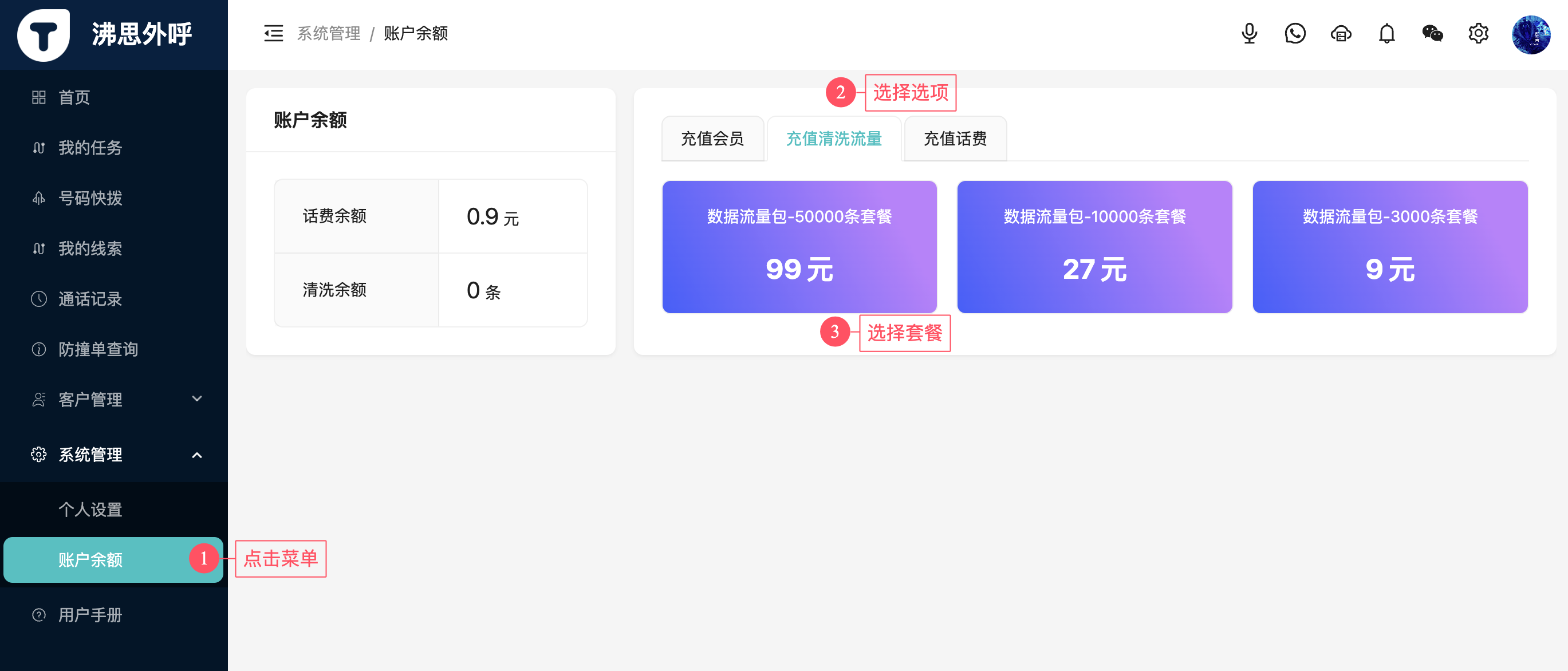
Task: Select the 充值清洗流量 tab
Action: tap(833, 139)
